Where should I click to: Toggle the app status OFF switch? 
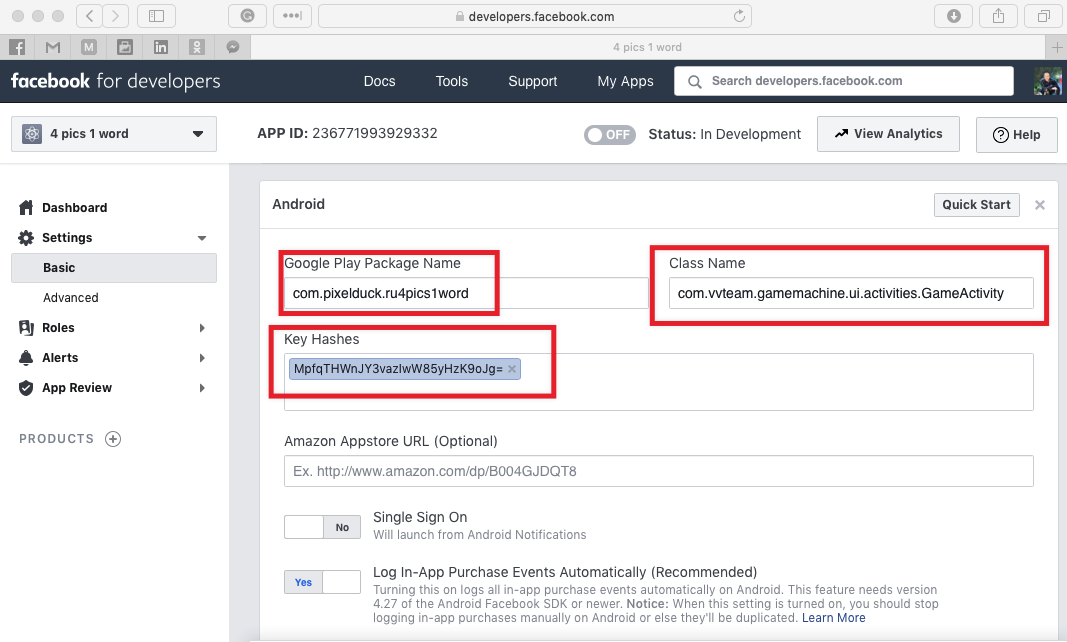coord(610,135)
